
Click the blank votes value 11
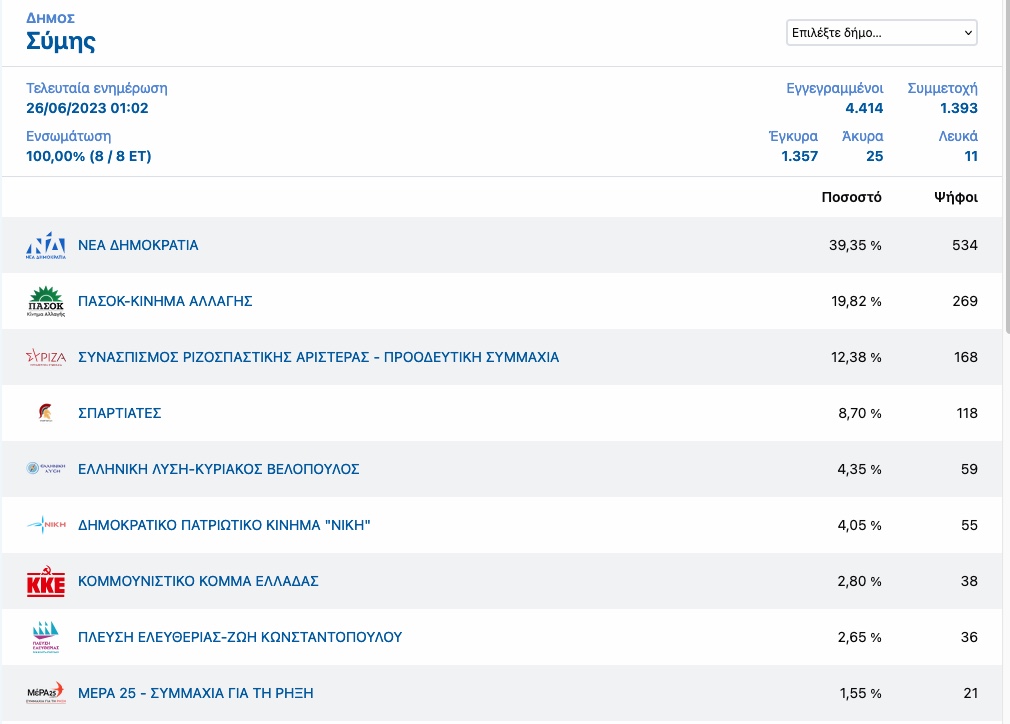[971, 157]
